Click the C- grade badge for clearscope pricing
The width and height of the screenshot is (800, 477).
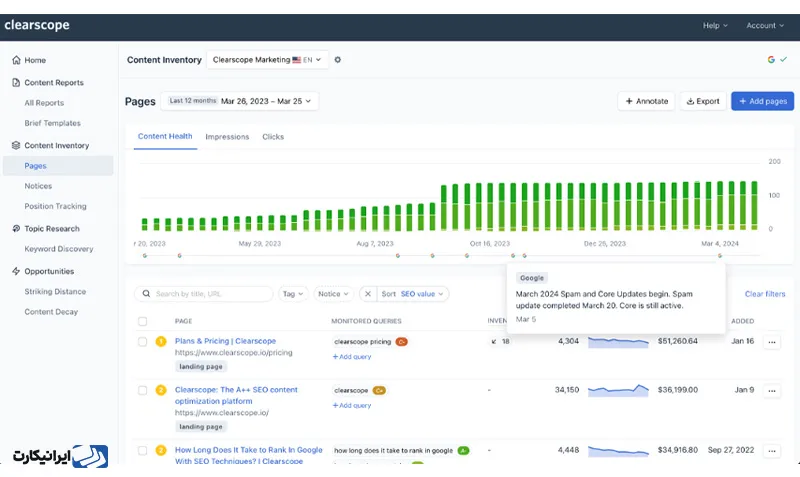[x=402, y=342]
